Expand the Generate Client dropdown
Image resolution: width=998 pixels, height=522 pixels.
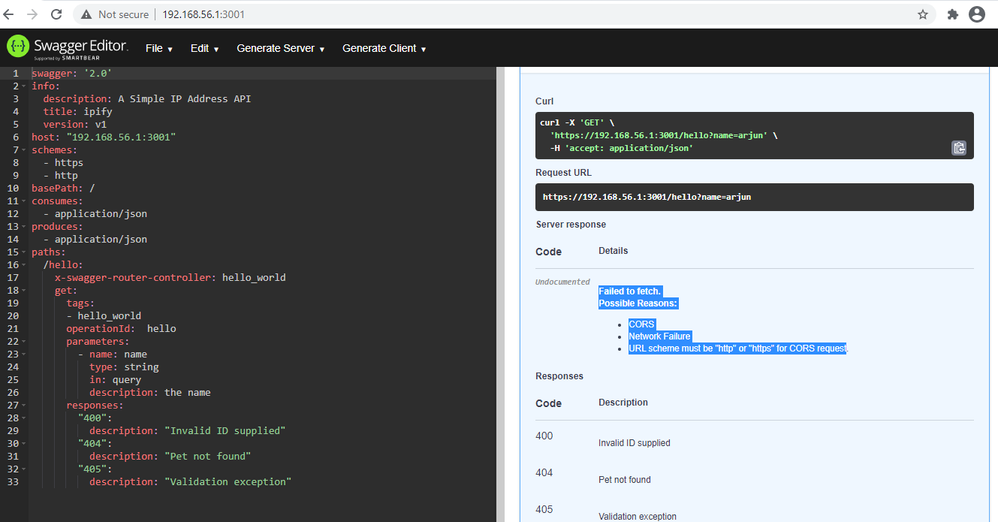click(384, 48)
